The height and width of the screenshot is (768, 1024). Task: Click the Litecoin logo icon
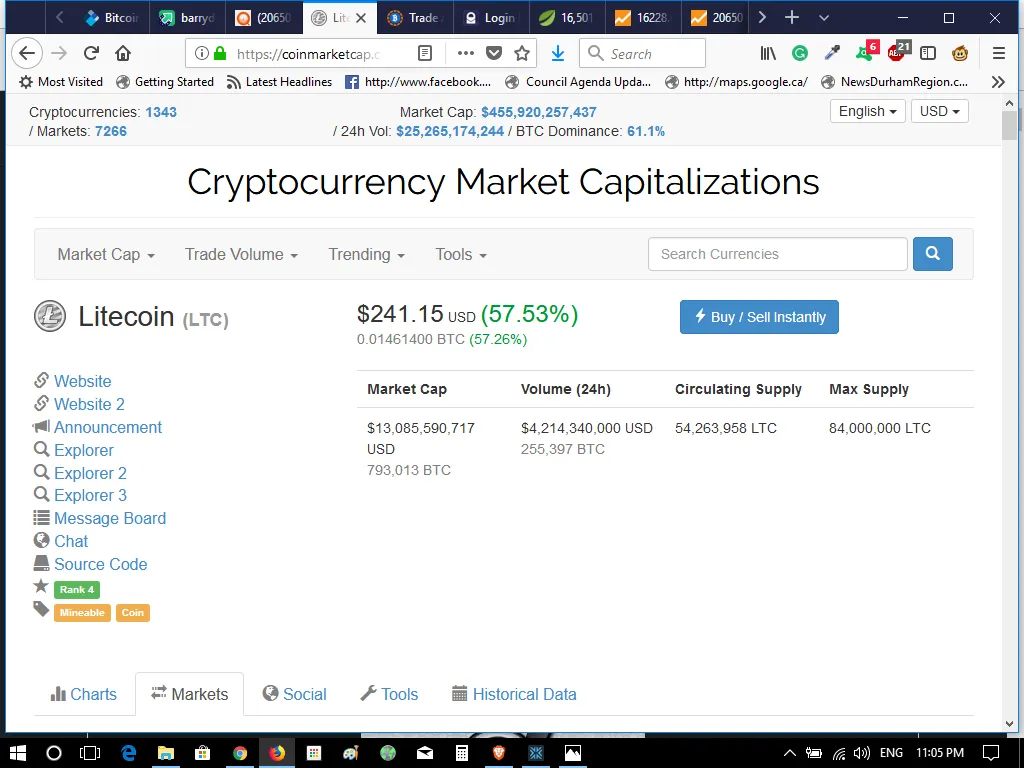(x=50, y=316)
